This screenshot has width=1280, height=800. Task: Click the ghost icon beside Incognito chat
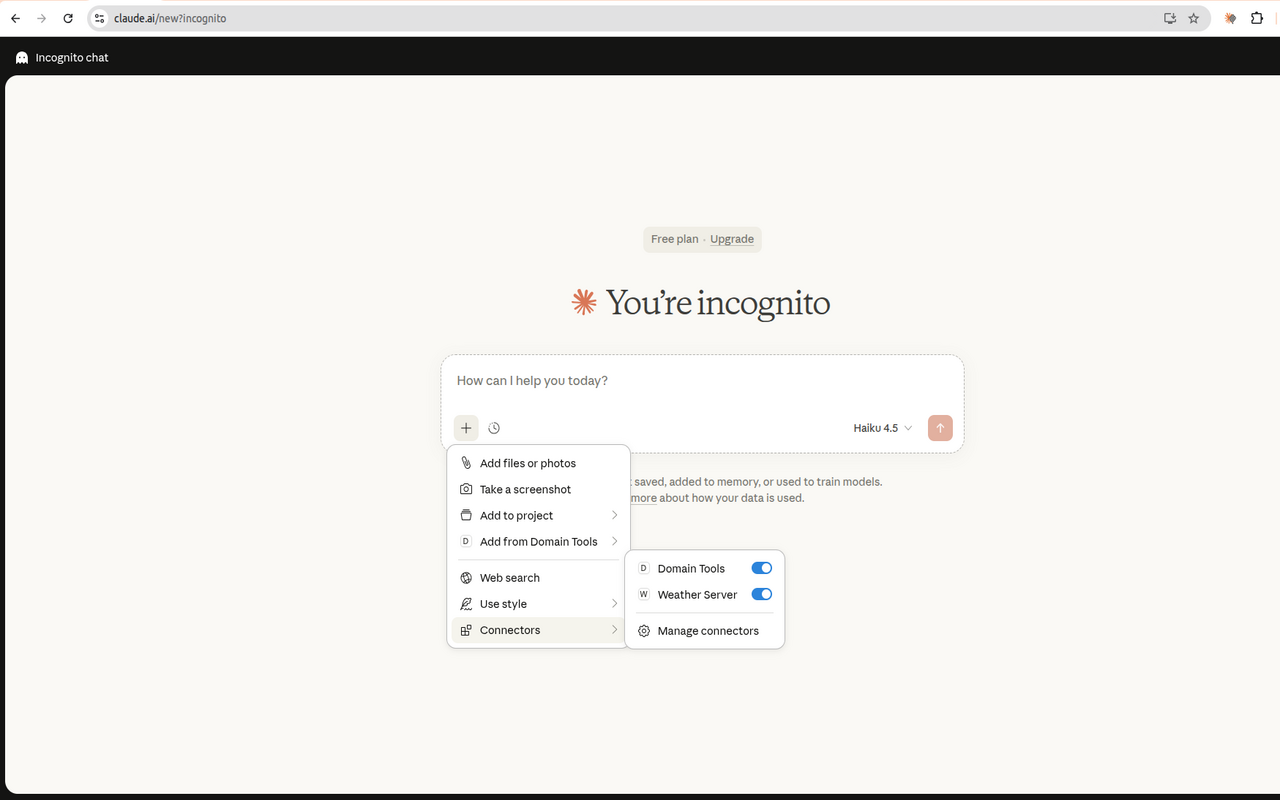point(22,58)
